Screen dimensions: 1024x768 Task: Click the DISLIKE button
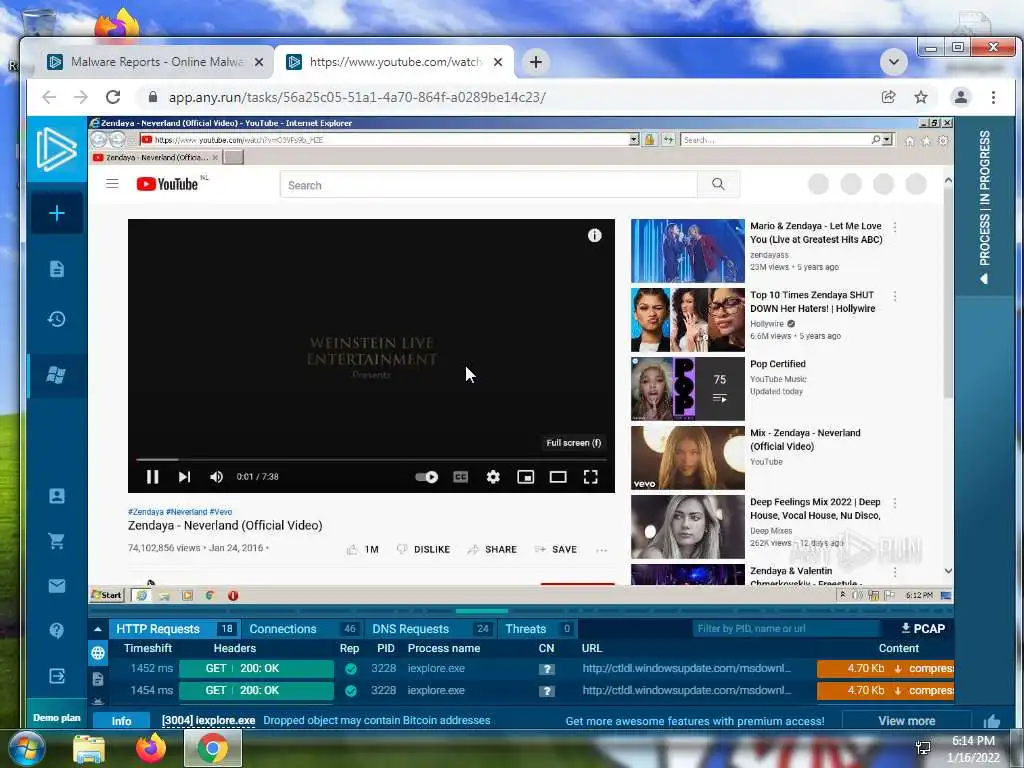click(x=423, y=549)
